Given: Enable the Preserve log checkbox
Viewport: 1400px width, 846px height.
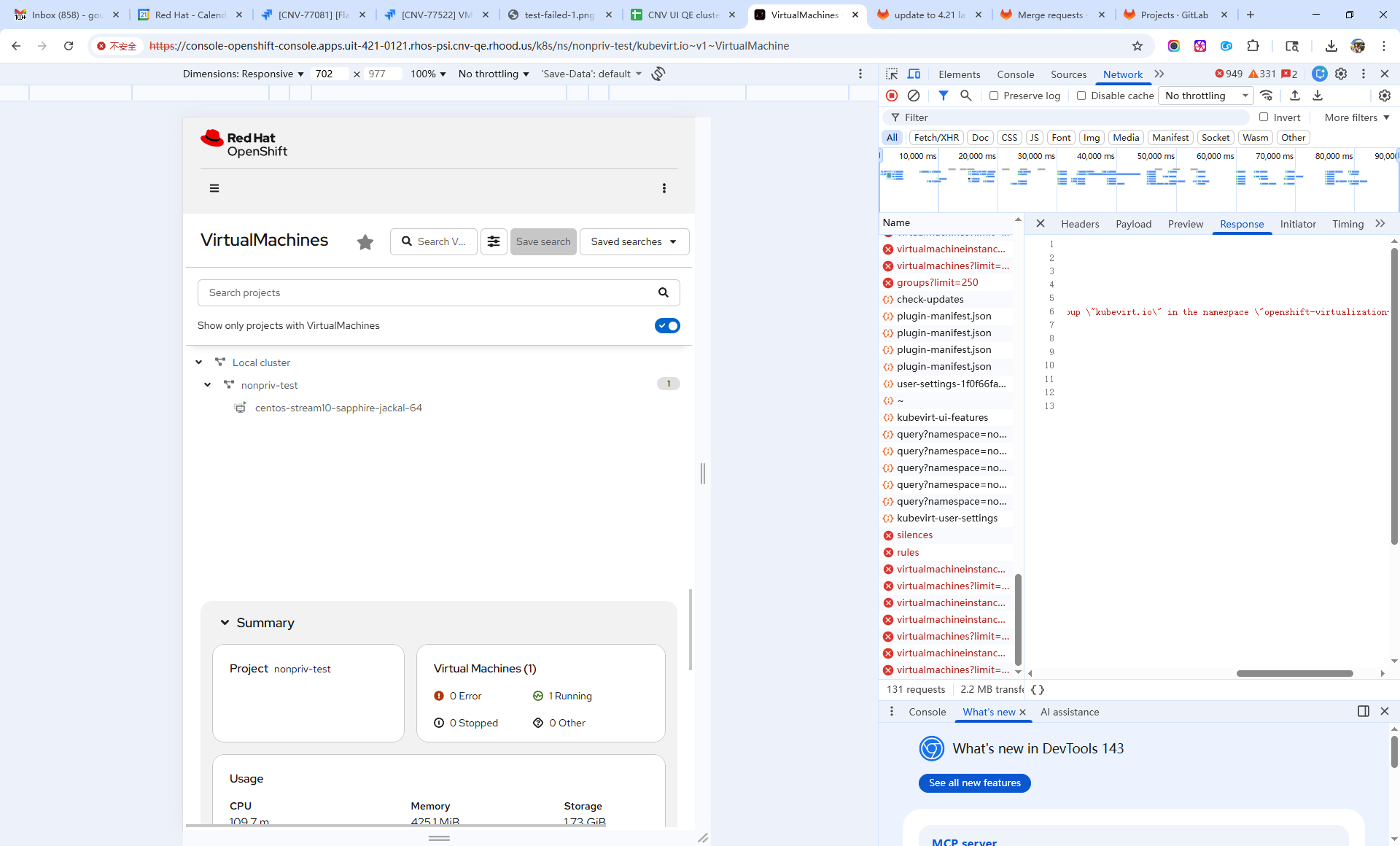Looking at the screenshot, I should 994,96.
